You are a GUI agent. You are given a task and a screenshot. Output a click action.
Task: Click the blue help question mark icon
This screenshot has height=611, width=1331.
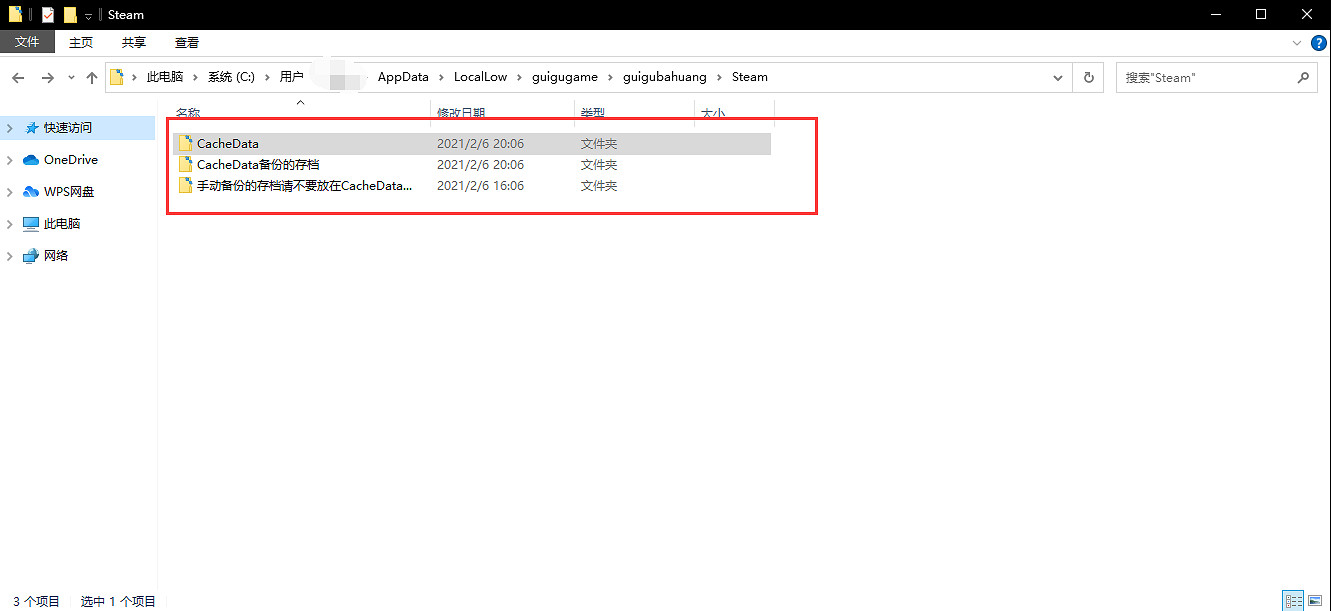(x=1319, y=43)
